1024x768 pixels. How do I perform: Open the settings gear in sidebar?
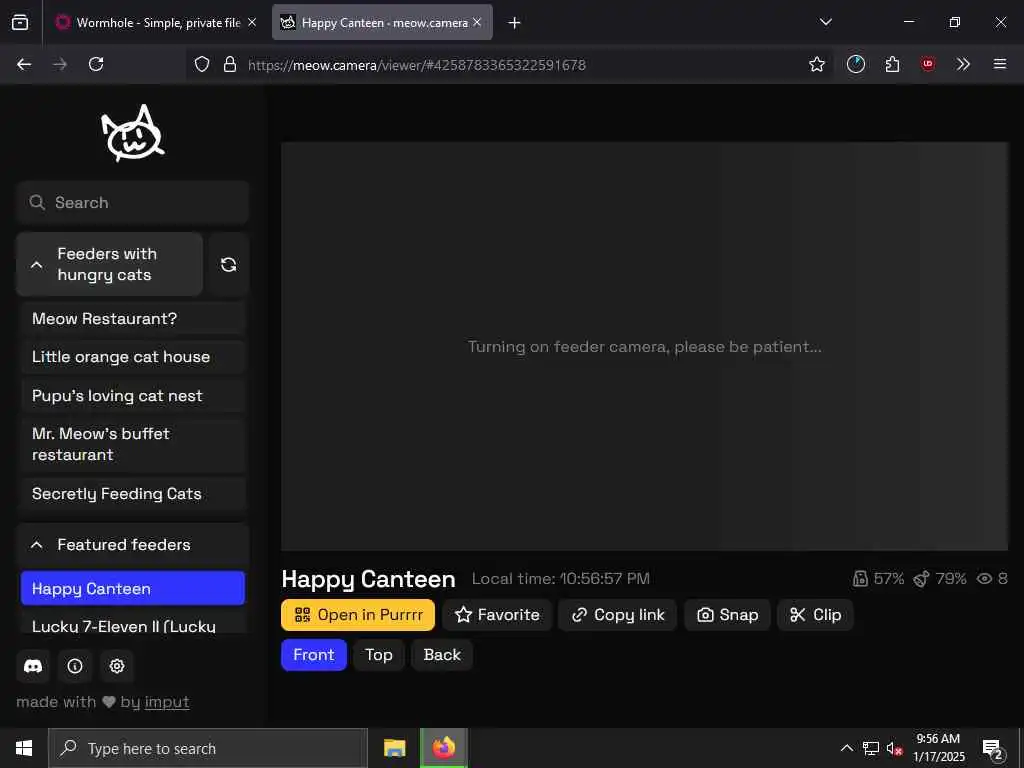pos(117,666)
